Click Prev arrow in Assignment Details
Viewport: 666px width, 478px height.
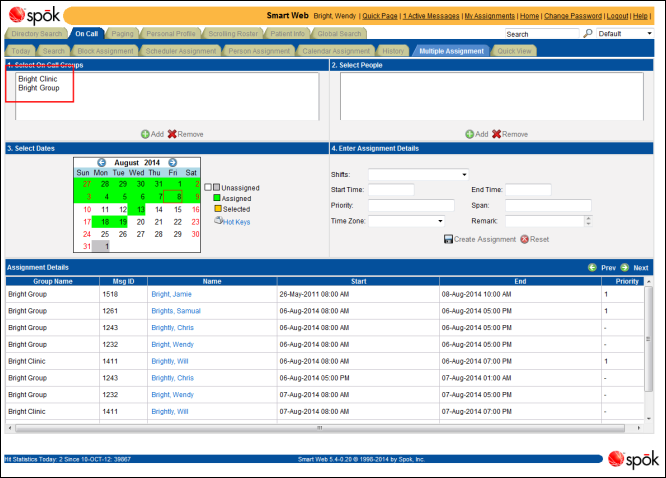pyautogui.click(x=592, y=267)
